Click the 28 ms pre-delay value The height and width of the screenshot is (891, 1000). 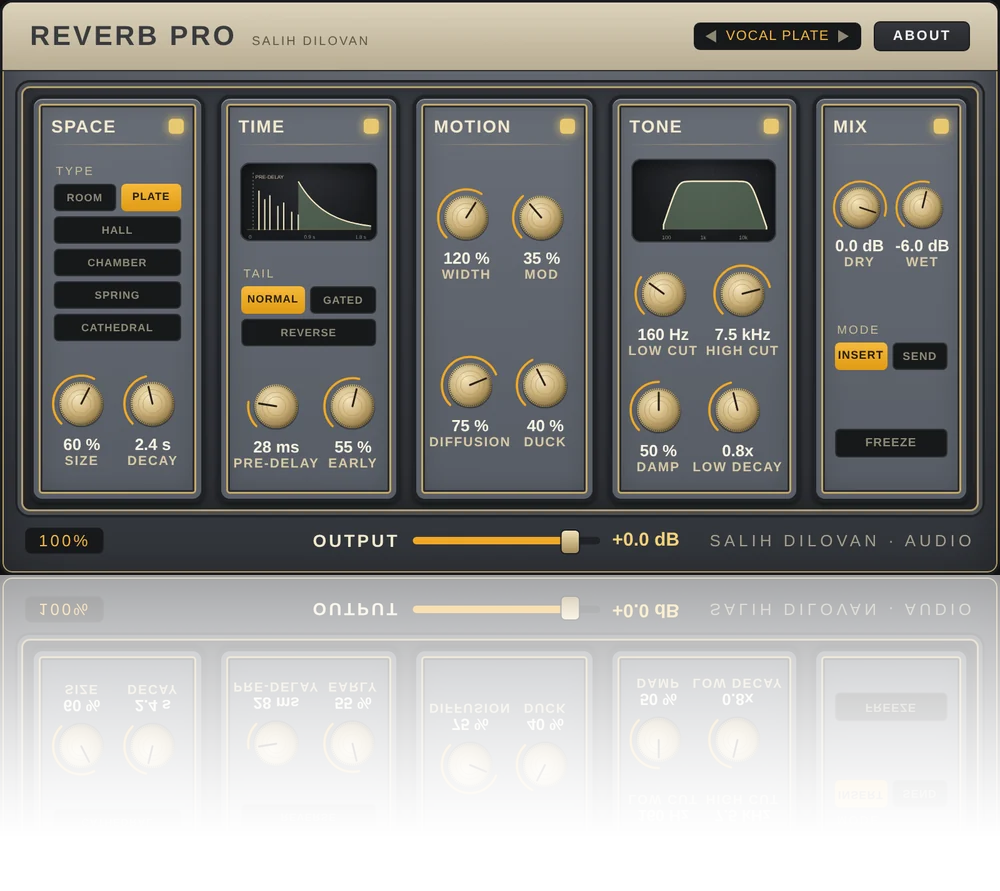[x=276, y=447]
